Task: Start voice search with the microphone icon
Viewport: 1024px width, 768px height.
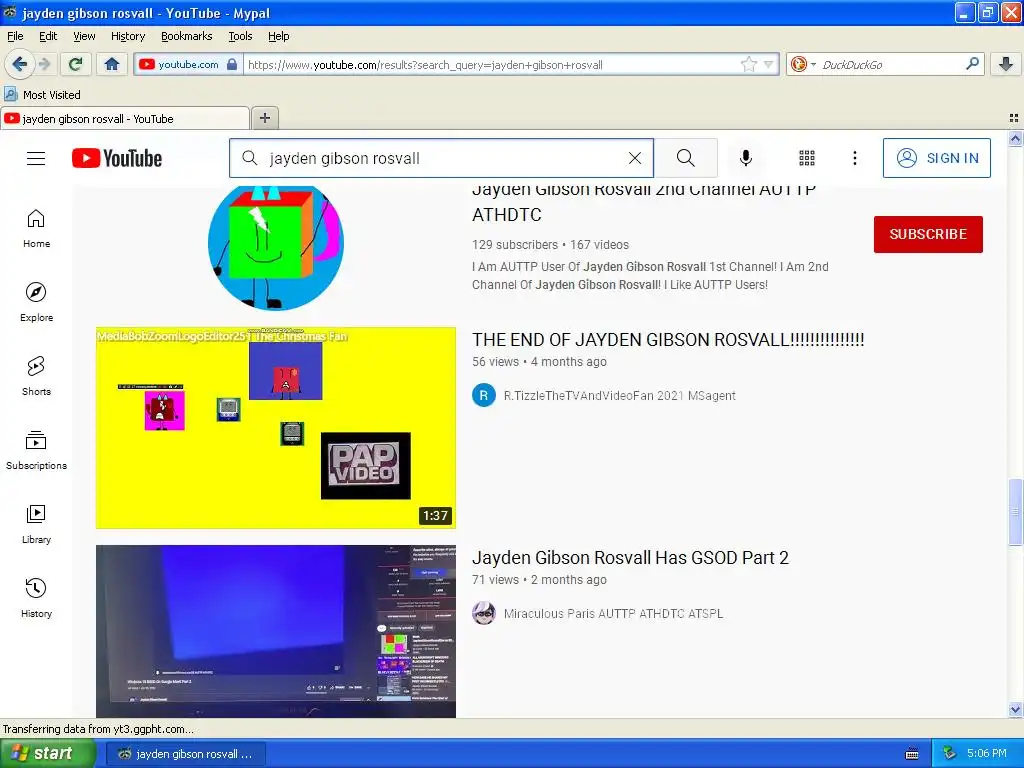Action: pos(746,158)
